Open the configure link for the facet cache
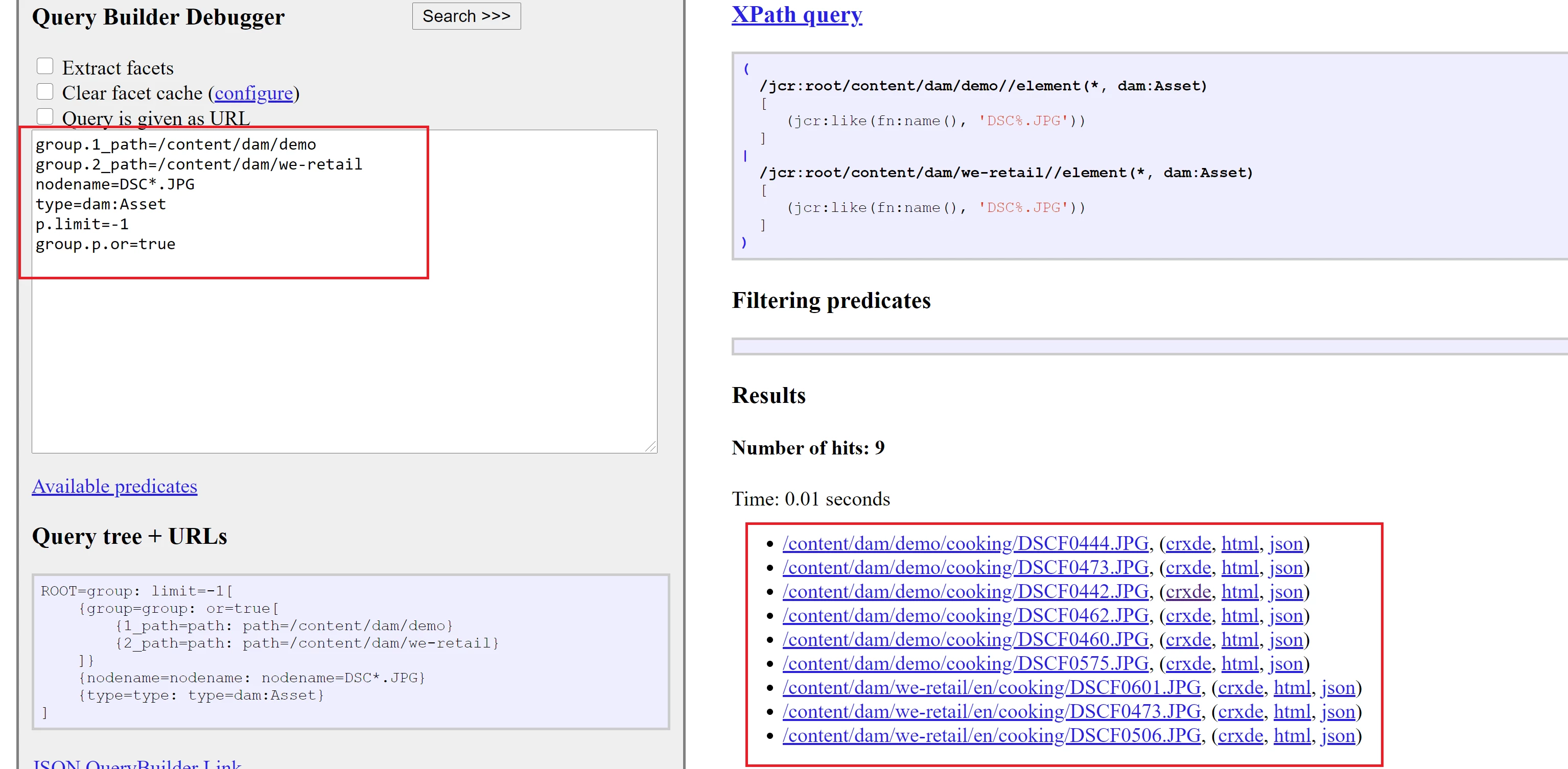 pyautogui.click(x=253, y=93)
